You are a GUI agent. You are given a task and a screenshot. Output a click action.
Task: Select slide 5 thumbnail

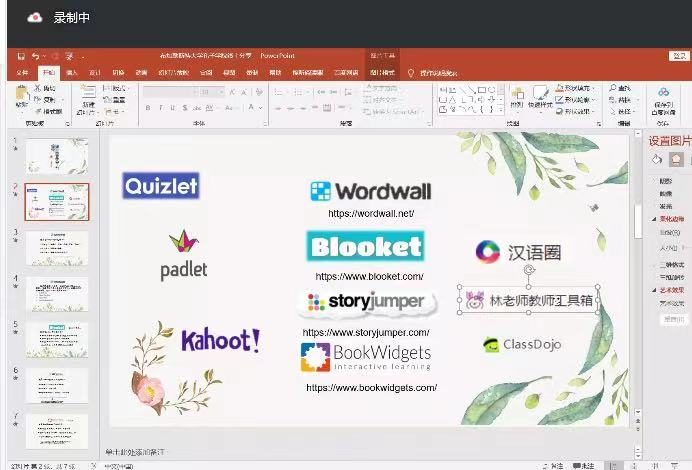pyautogui.click(x=56, y=340)
